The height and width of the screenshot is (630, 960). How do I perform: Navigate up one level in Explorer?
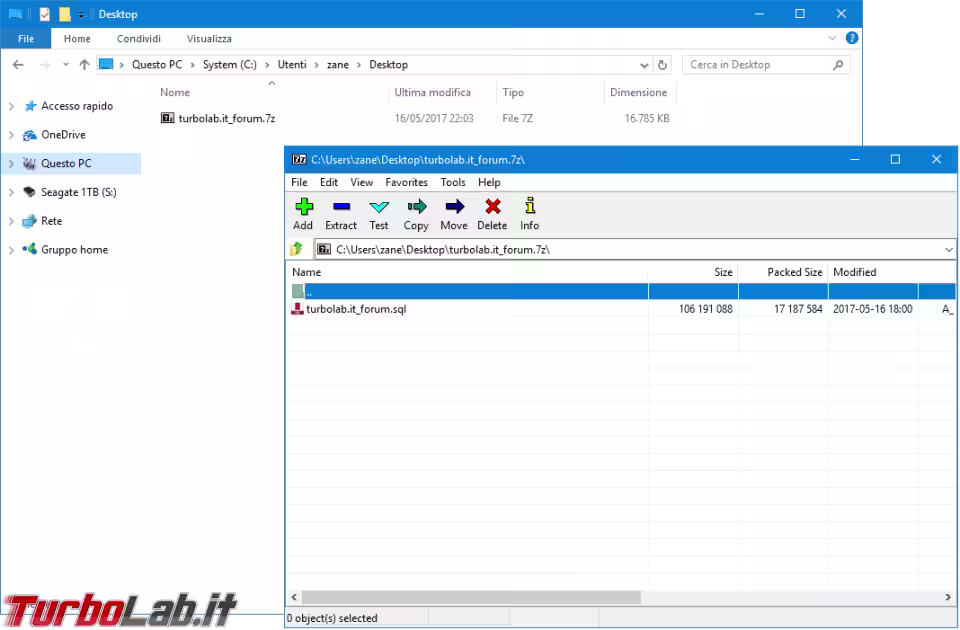pyautogui.click(x=84, y=64)
